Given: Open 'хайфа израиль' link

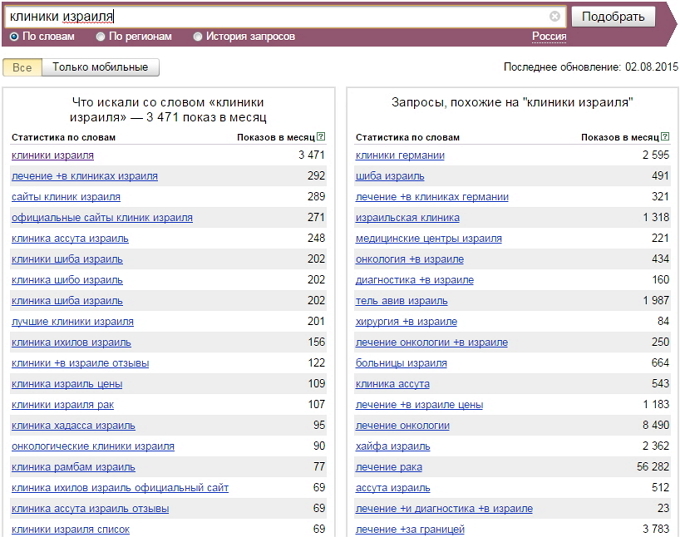Looking at the screenshot, I should [393, 446].
